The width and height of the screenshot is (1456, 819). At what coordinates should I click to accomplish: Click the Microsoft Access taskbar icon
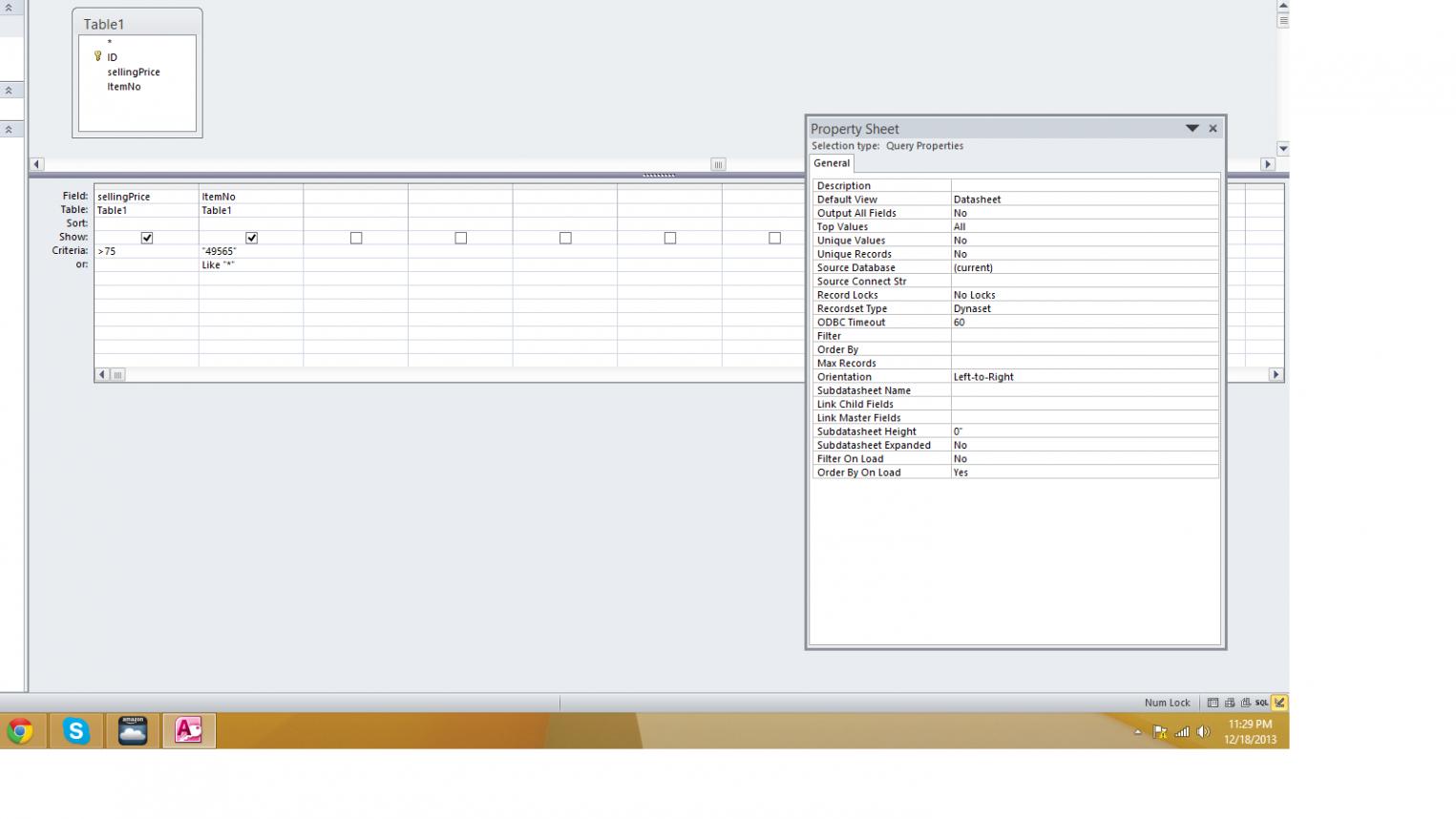point(188,731)
